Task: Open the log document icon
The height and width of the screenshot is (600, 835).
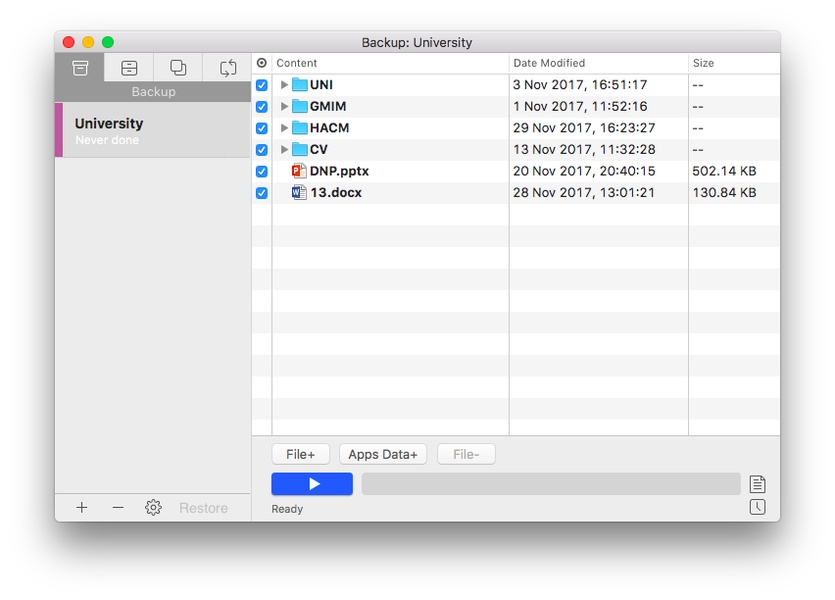Action: [x=758, y=484]
